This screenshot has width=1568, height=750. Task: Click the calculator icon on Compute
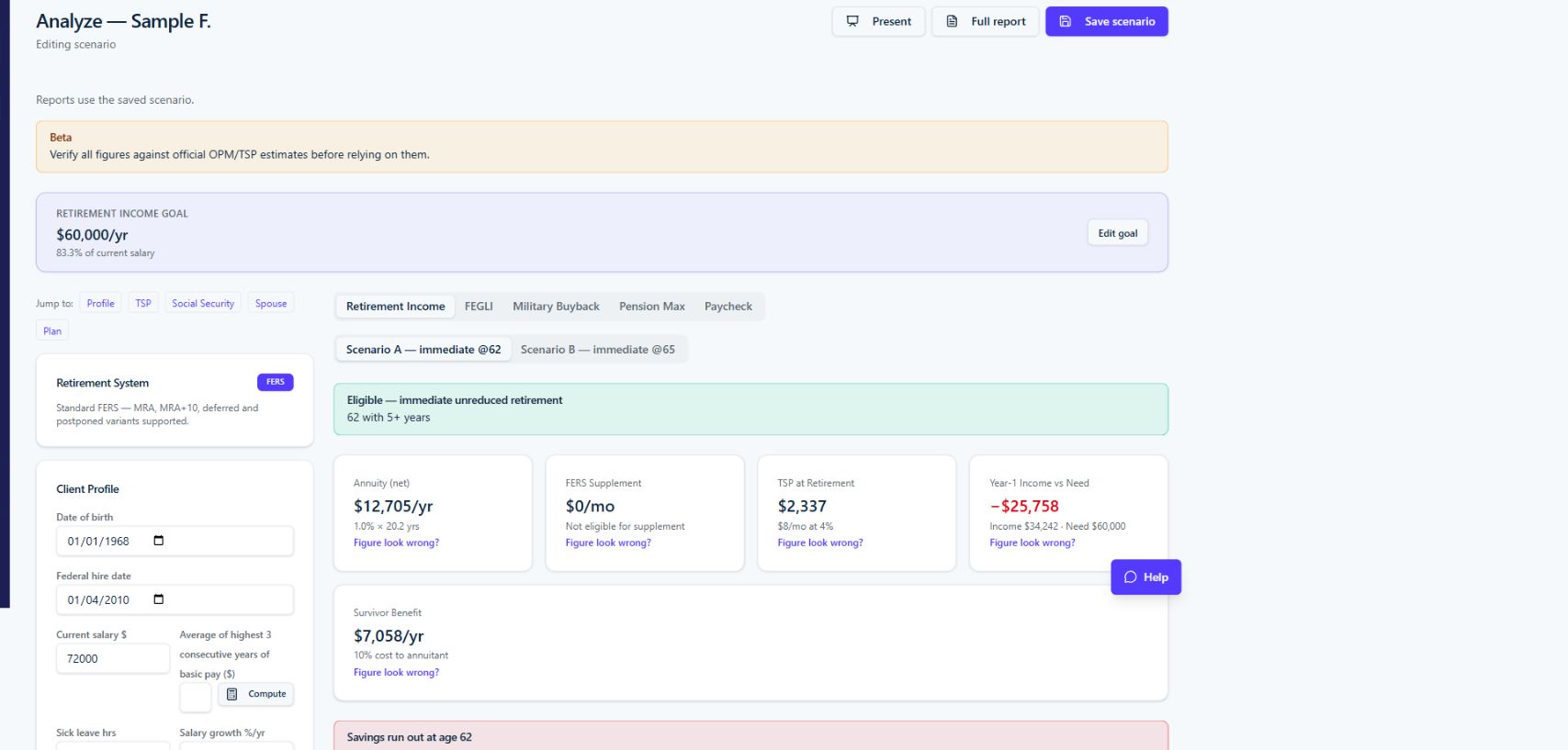(x=231, y=694)
